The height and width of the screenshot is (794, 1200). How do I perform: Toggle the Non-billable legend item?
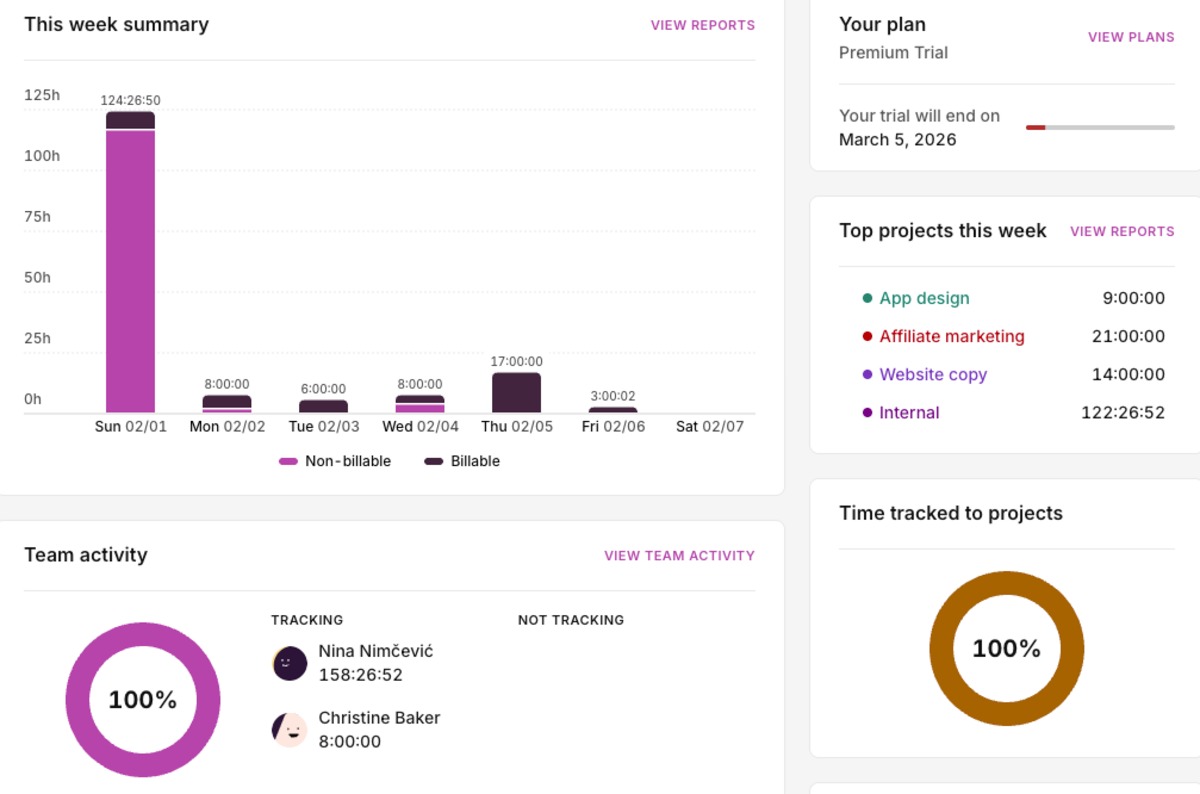(335, 461)
